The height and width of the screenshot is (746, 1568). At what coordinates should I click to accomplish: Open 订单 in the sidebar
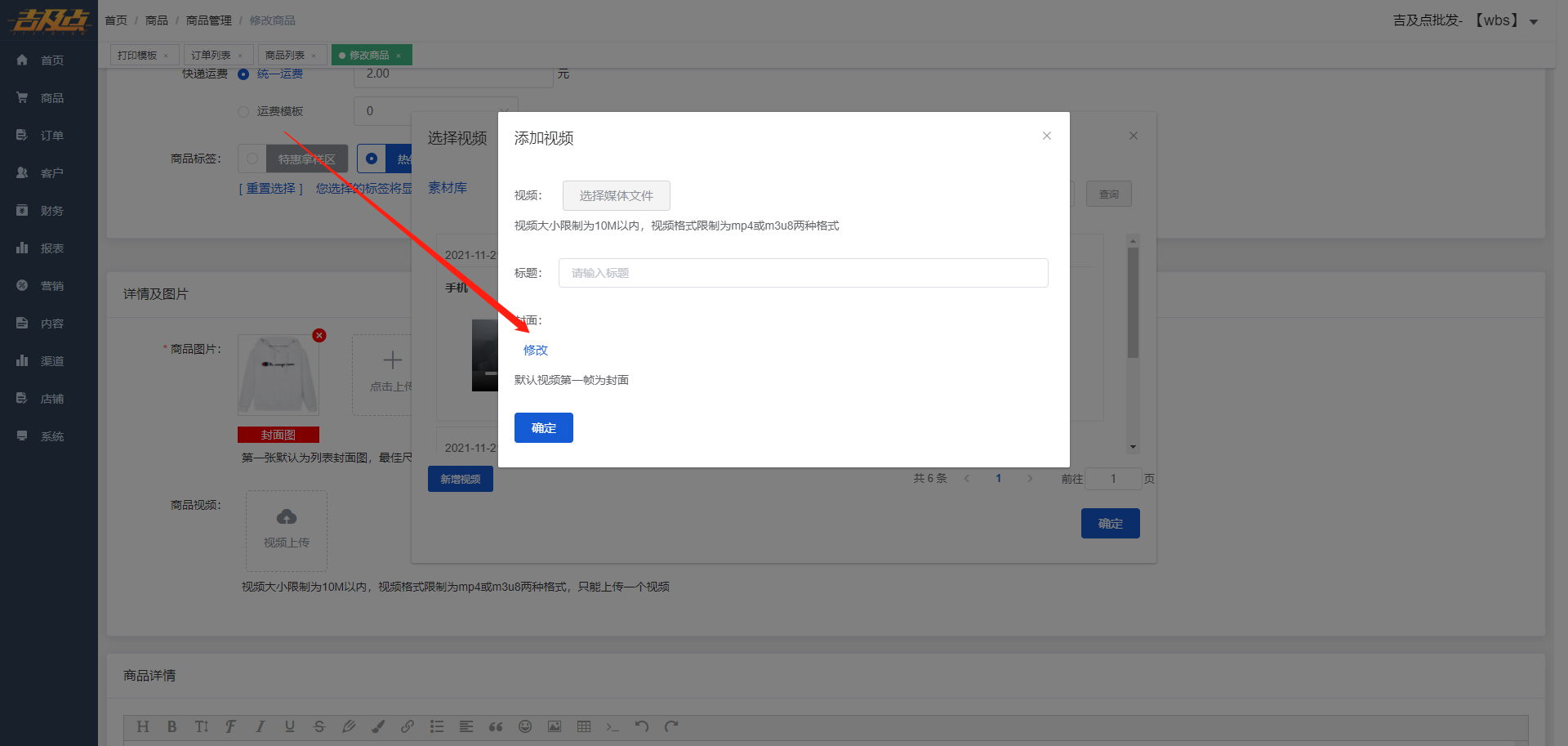[49, 136]
